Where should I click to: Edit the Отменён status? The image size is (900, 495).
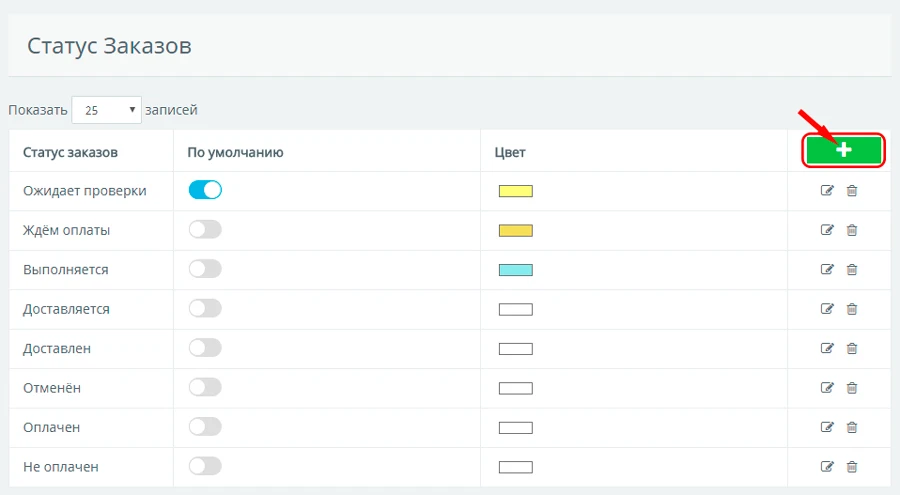[x=827, y=388]
